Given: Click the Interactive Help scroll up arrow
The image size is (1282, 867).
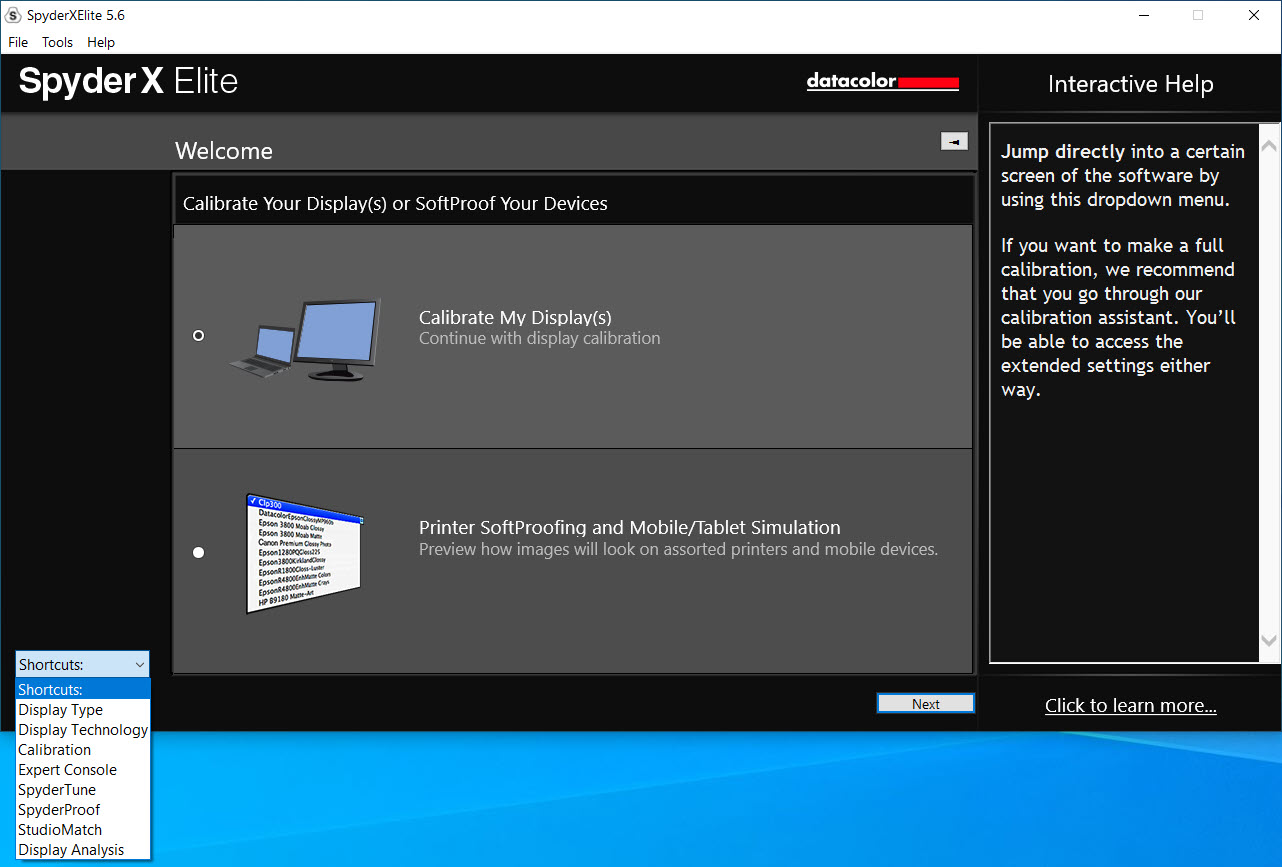Looking at the screenshot, I should pos(1269,147).
